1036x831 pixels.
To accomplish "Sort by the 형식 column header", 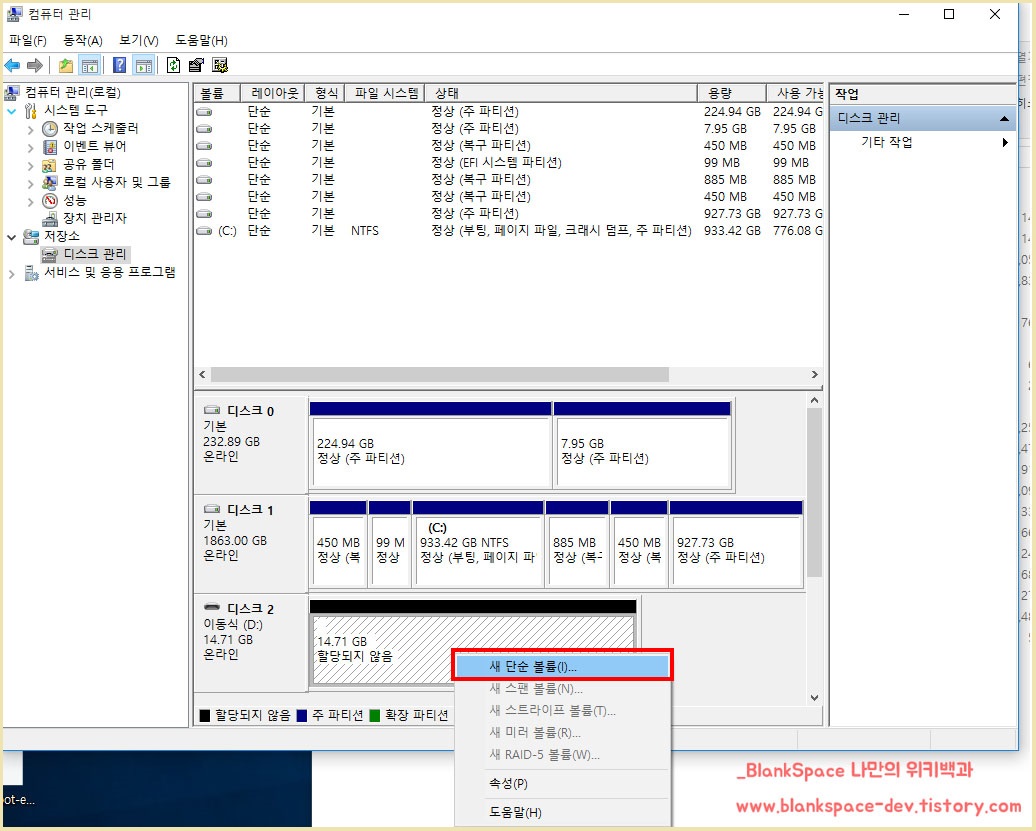I will pyautogui.click(x=325, y=93).
